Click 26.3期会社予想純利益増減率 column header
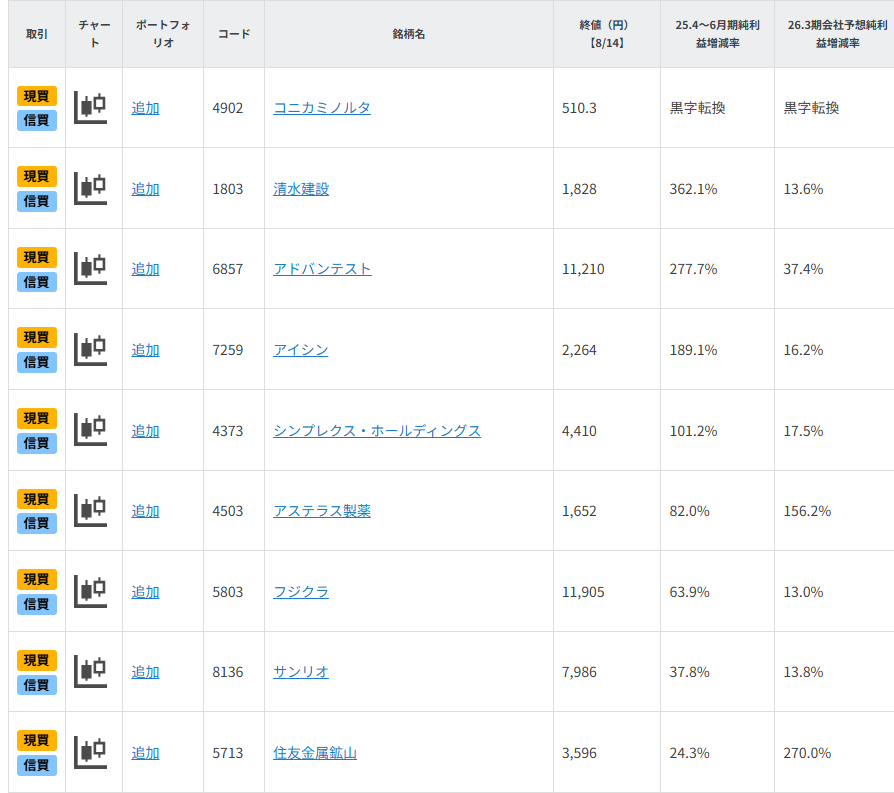The height and width of the screenshot is (793, 894). pos(835,34)
